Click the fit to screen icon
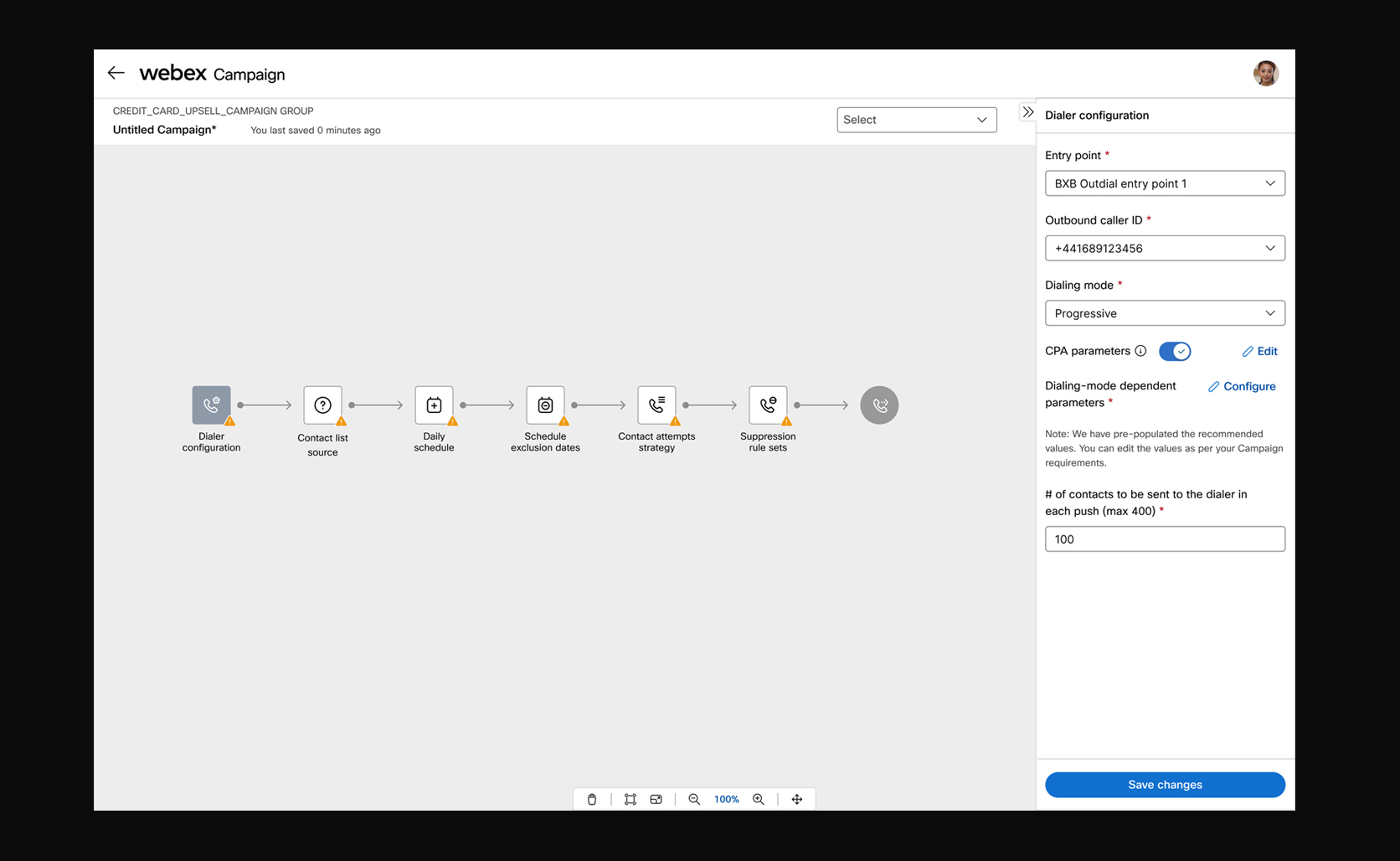 [631, 799]
